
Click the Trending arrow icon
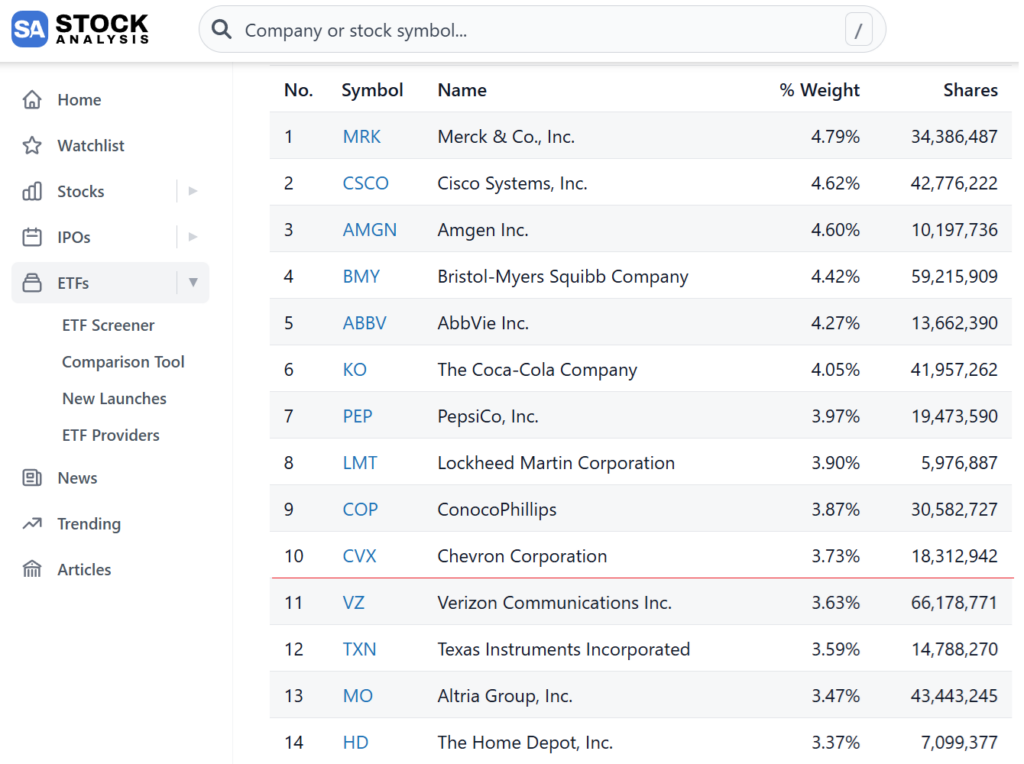click(32, 524)
